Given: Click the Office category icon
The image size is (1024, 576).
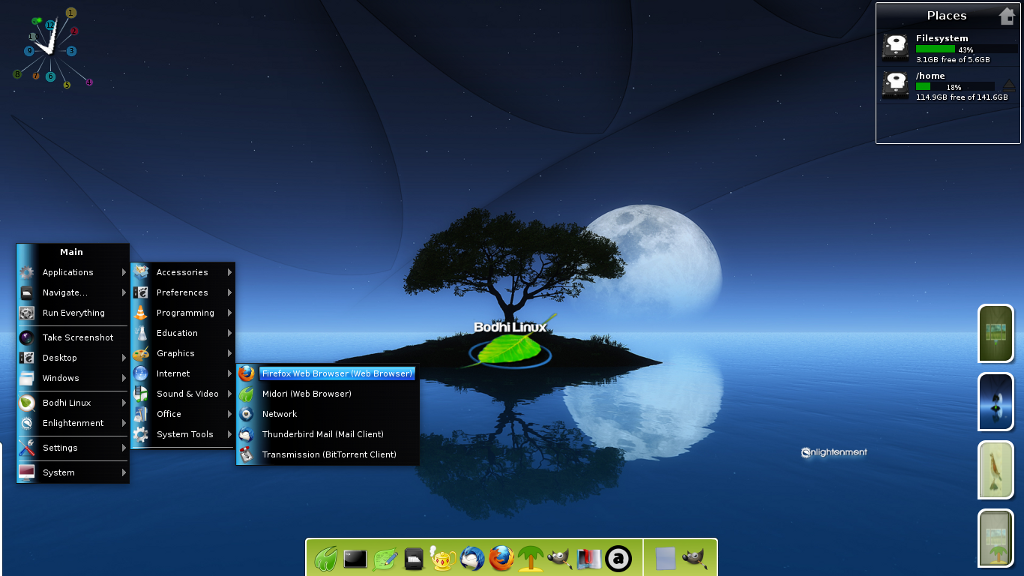Looking at the screenshot, I should point(141,414).
